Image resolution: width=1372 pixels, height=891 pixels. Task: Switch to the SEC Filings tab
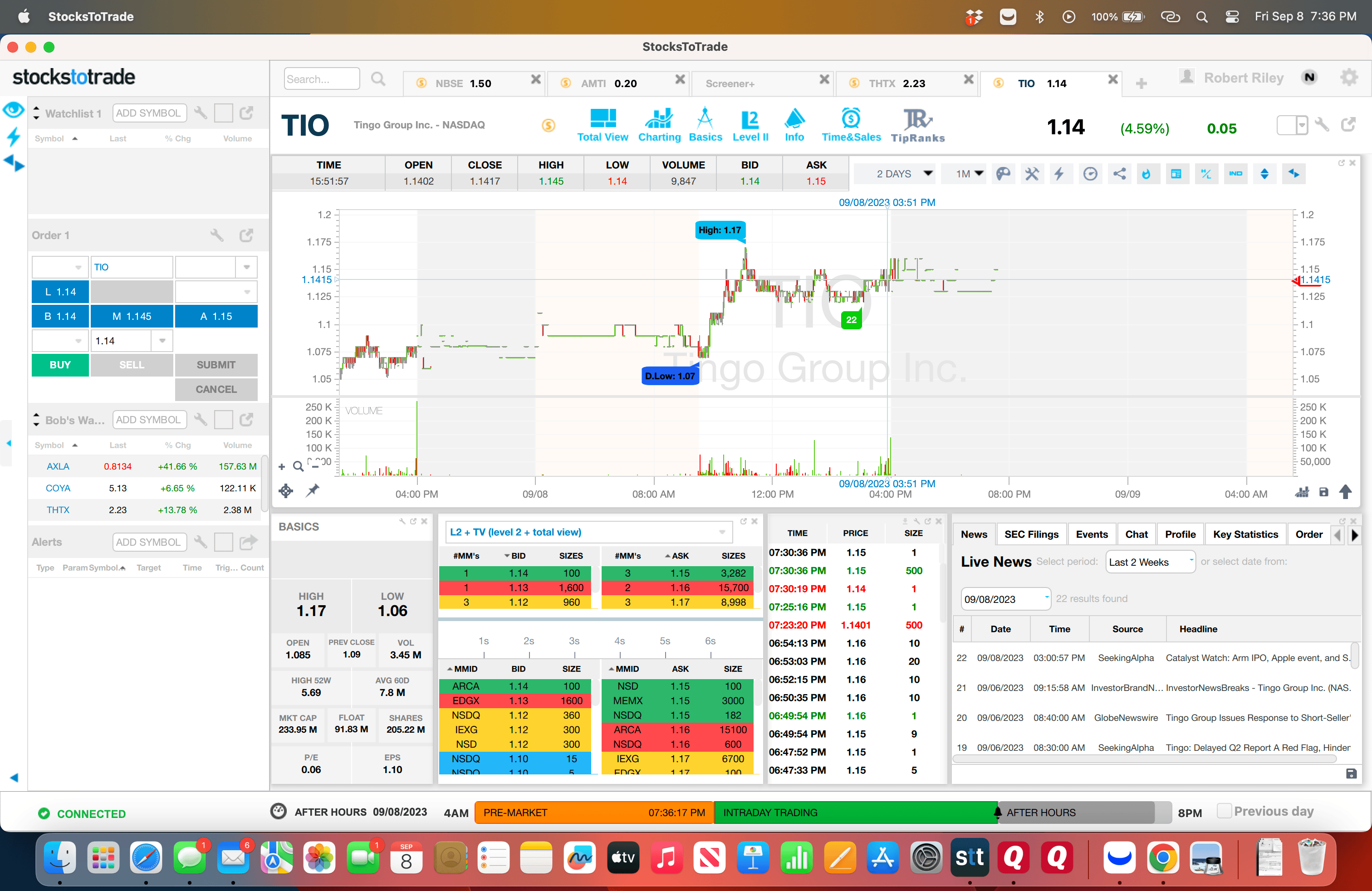coord(1031,534)
